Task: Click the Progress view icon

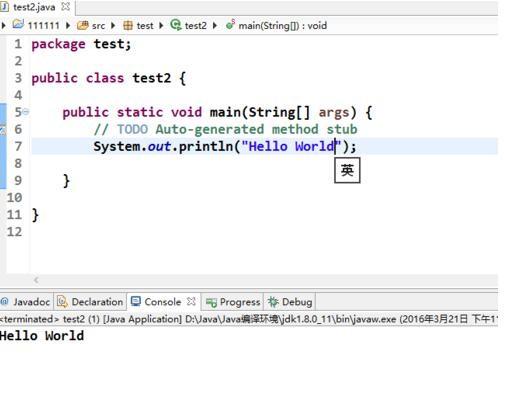Action: 211,302
